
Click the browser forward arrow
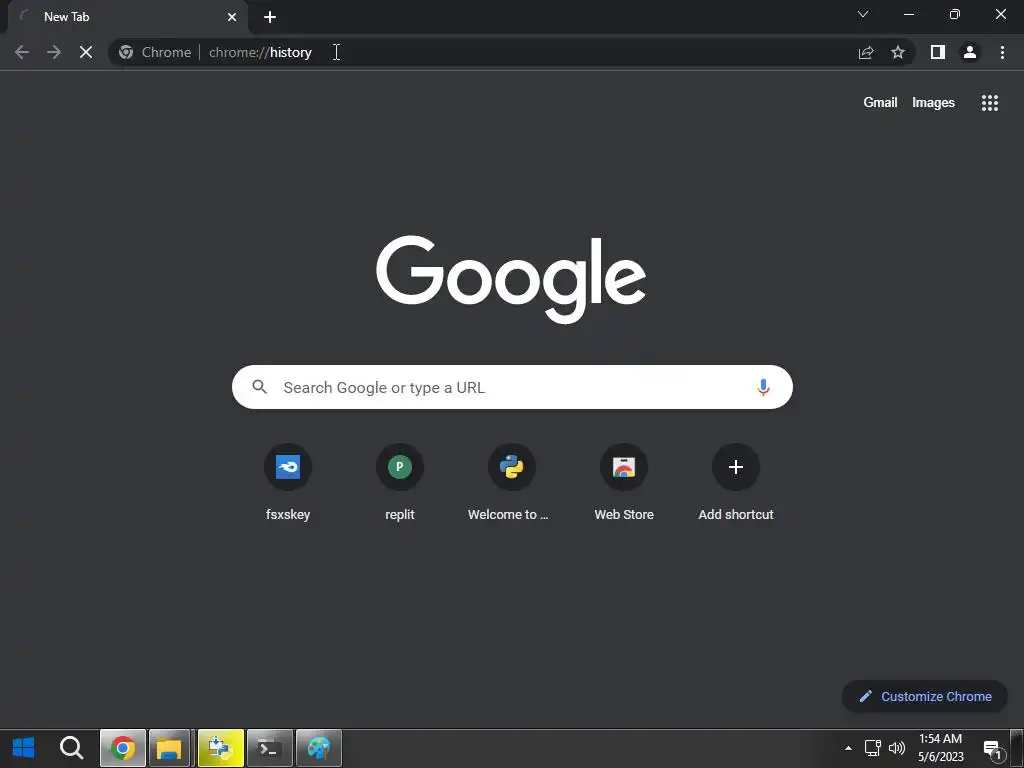pyautogui.click(x=54, y=52)
